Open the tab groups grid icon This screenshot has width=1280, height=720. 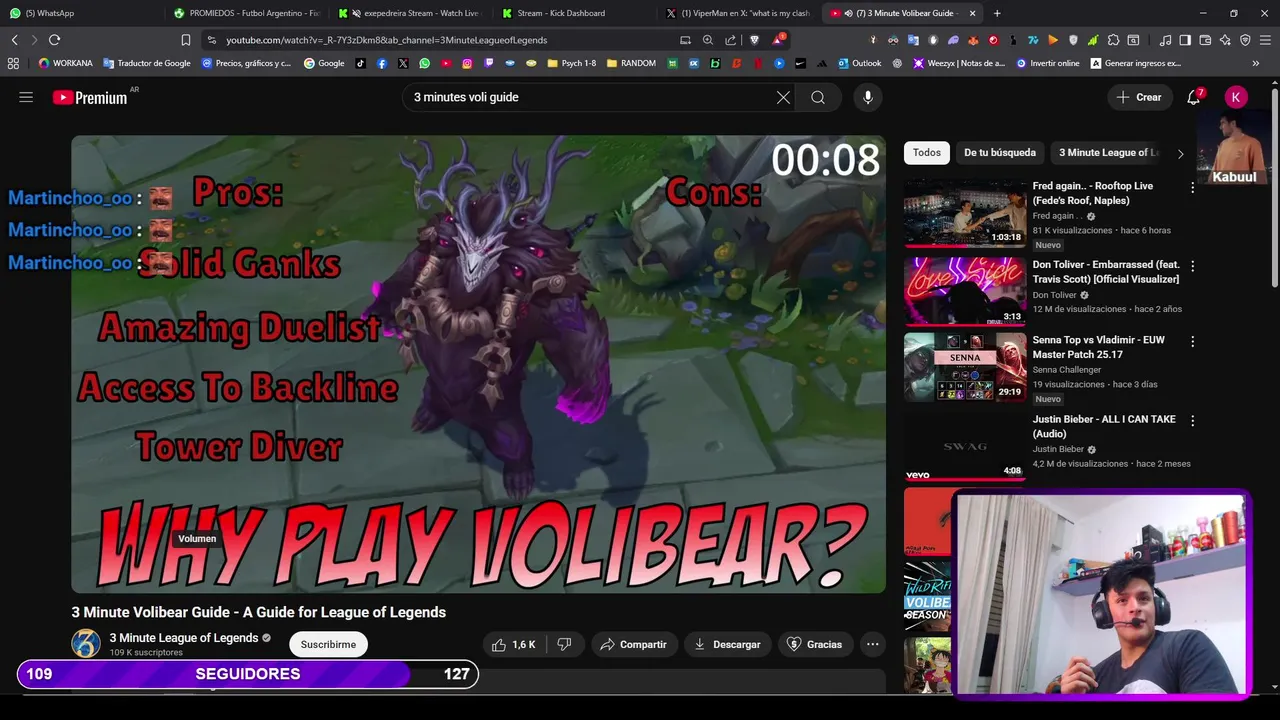point(13,63)
